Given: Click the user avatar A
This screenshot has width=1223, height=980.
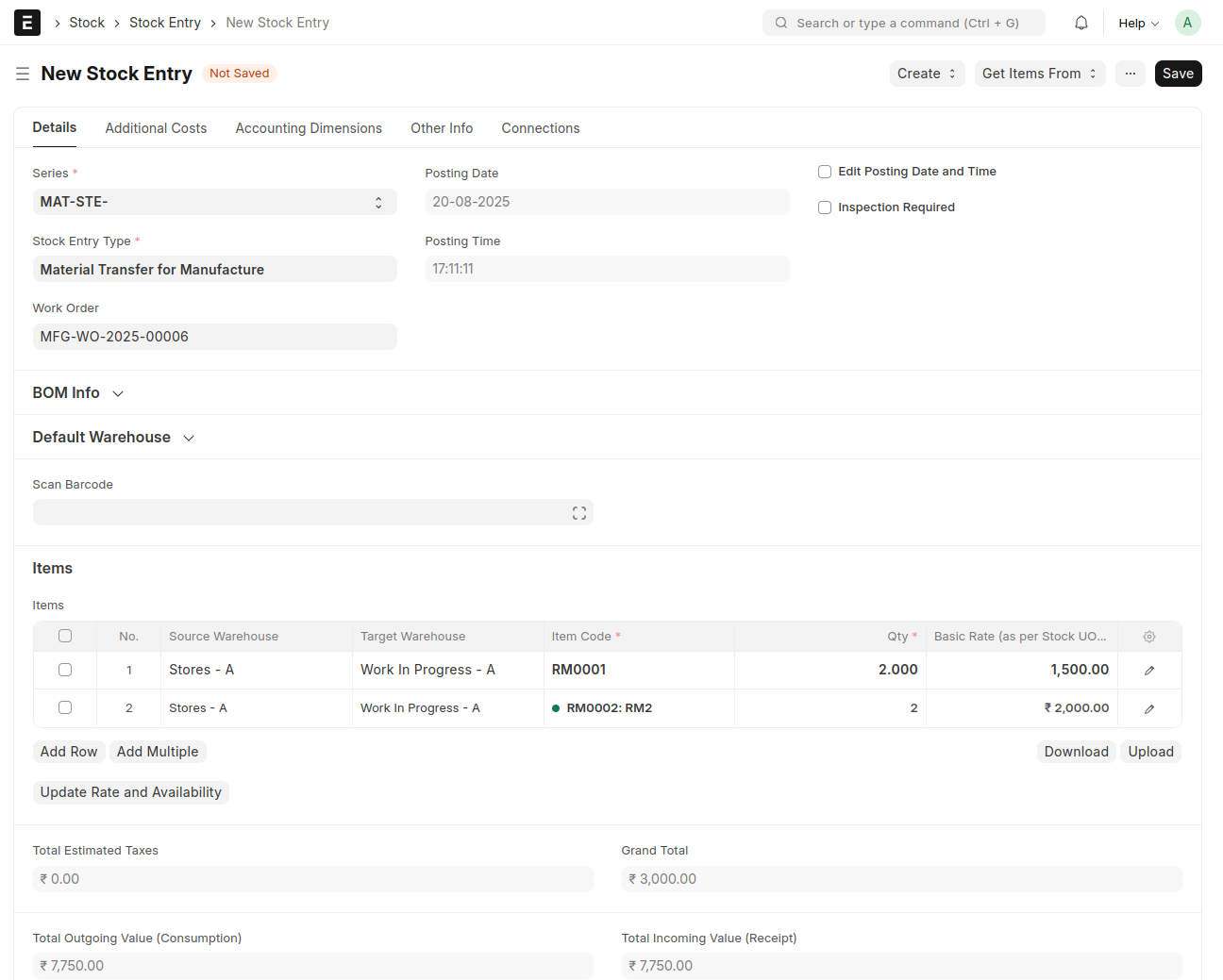Looking at the screenshot, I should pyautogui.click(x=1187, y=23).
